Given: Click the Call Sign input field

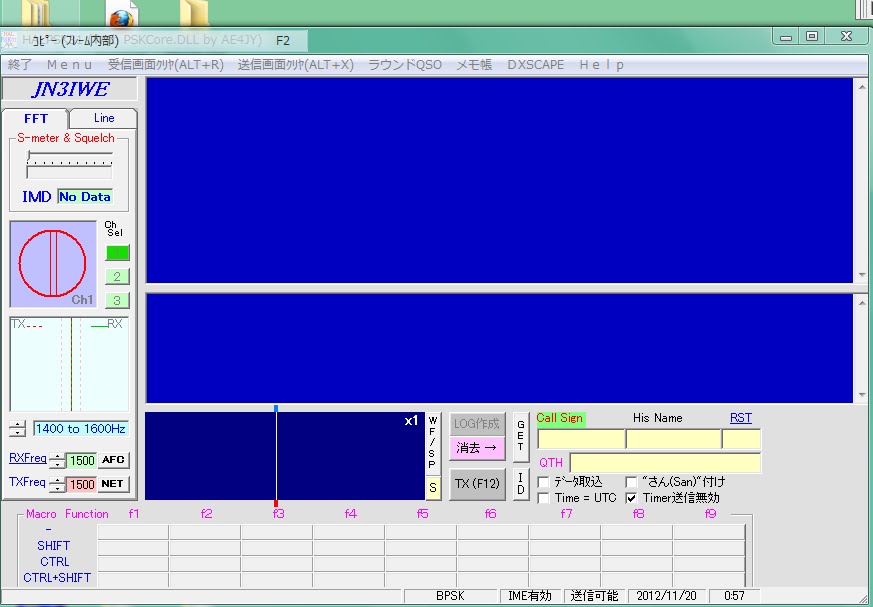Looking at the screenshot, I should pyautogui.click(x=581, y=439).
